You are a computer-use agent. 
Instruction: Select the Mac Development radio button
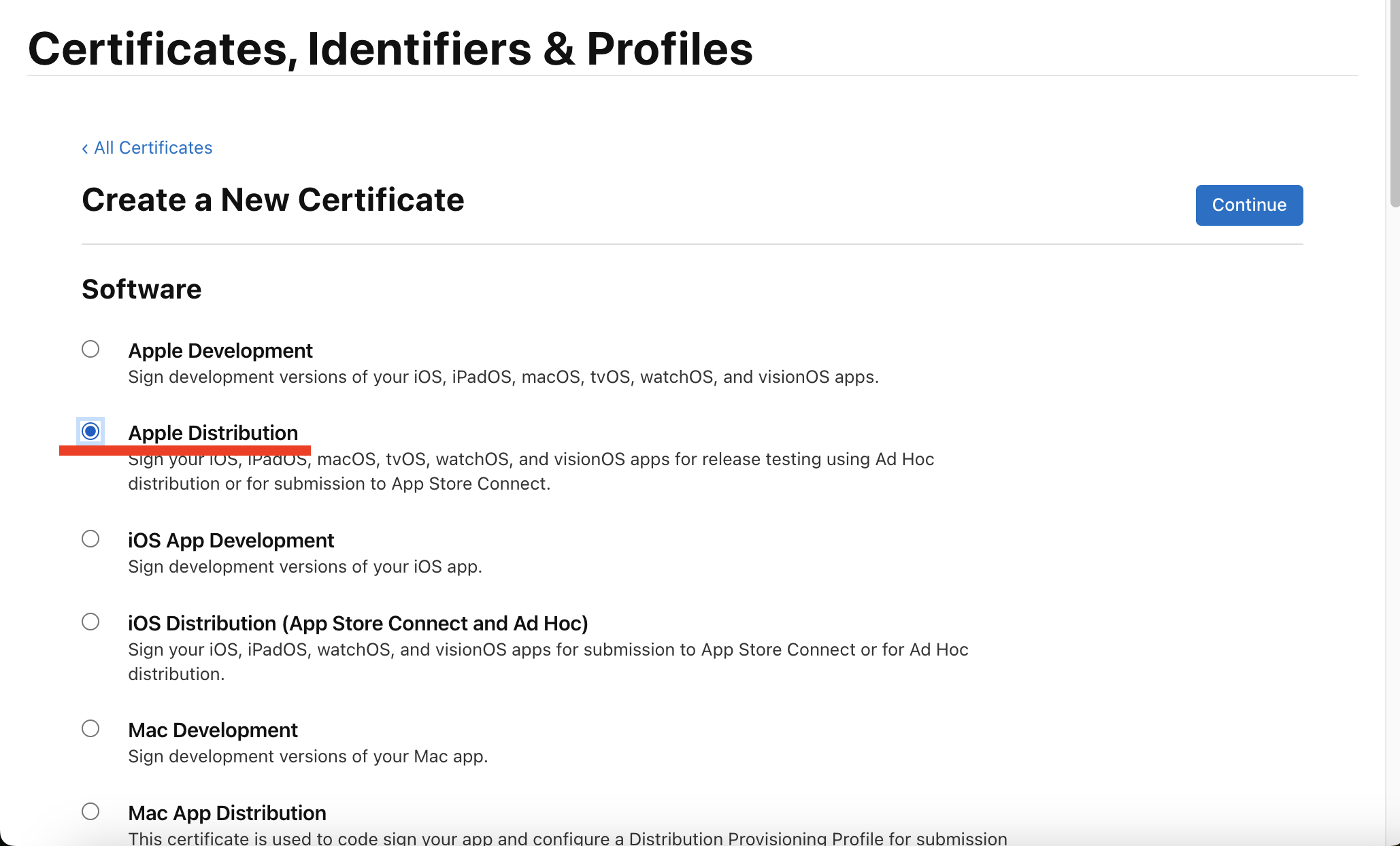[x=90, y=728]
